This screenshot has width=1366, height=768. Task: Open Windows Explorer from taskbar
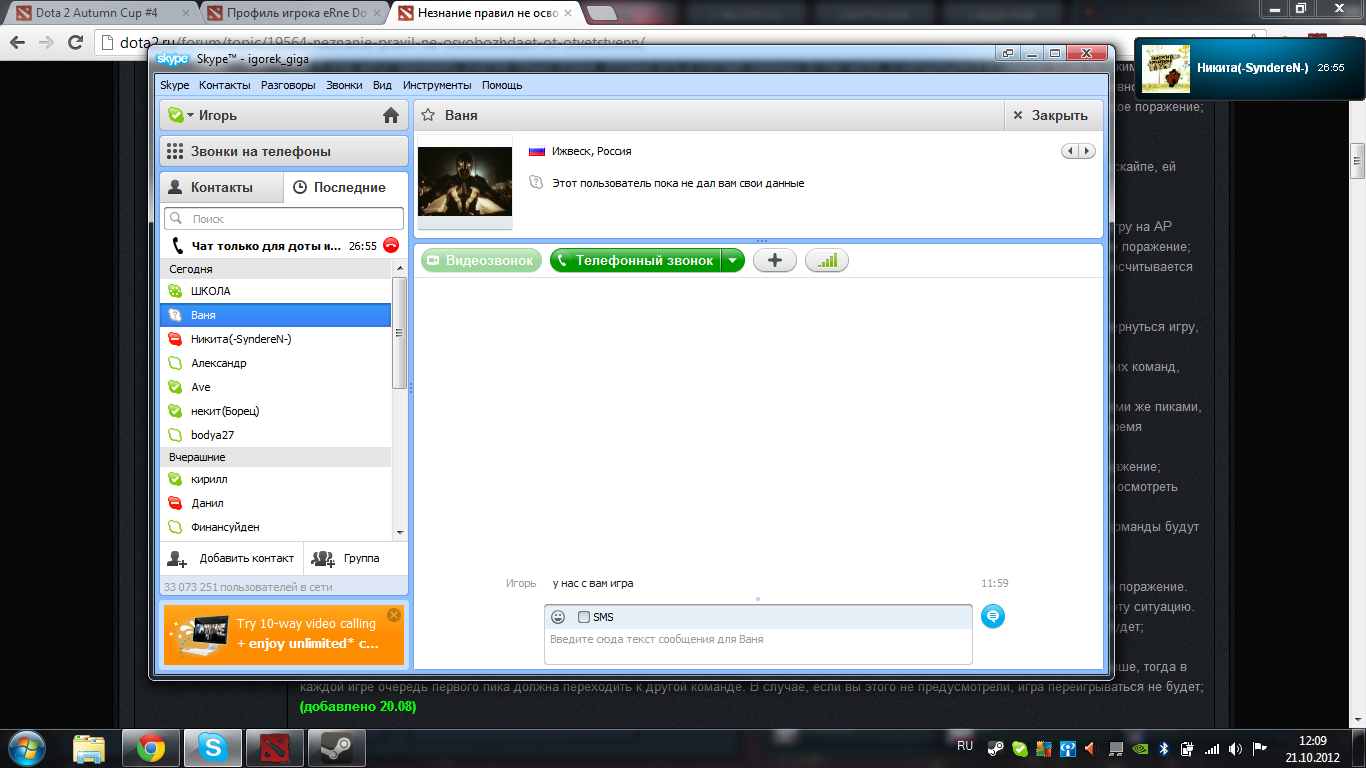tap(90, 747)
